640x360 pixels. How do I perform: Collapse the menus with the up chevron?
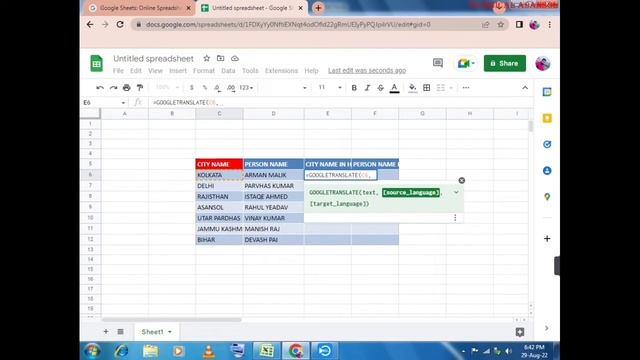tap(525, 88)
